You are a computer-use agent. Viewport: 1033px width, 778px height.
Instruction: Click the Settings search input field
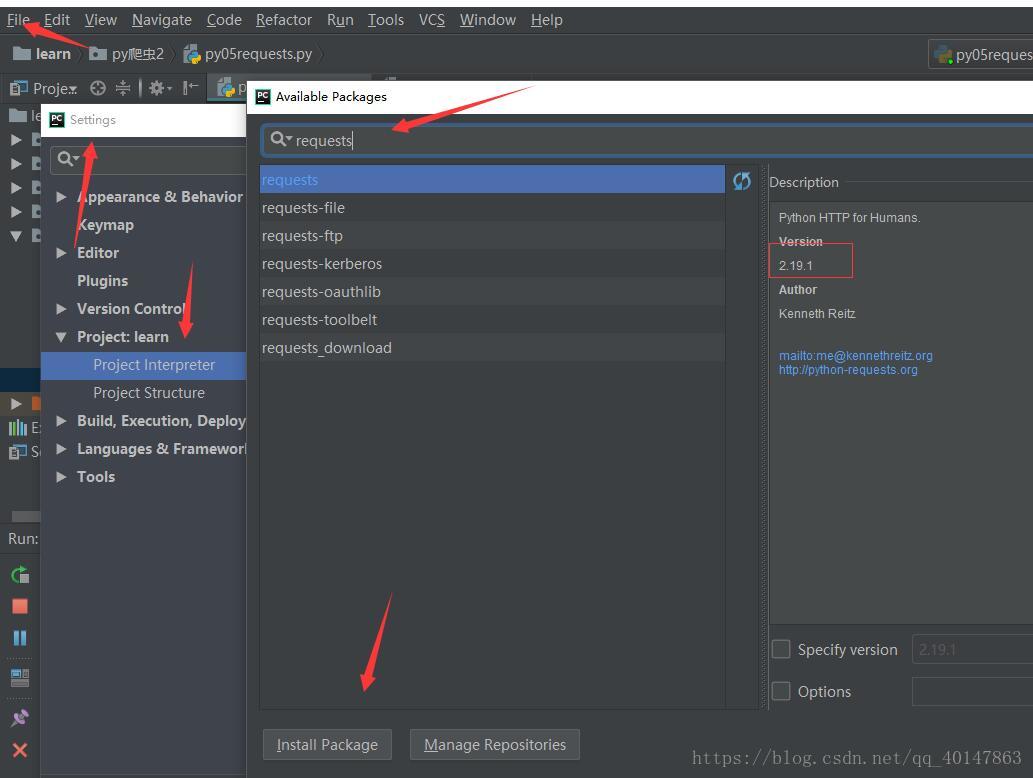coord(148,159)
